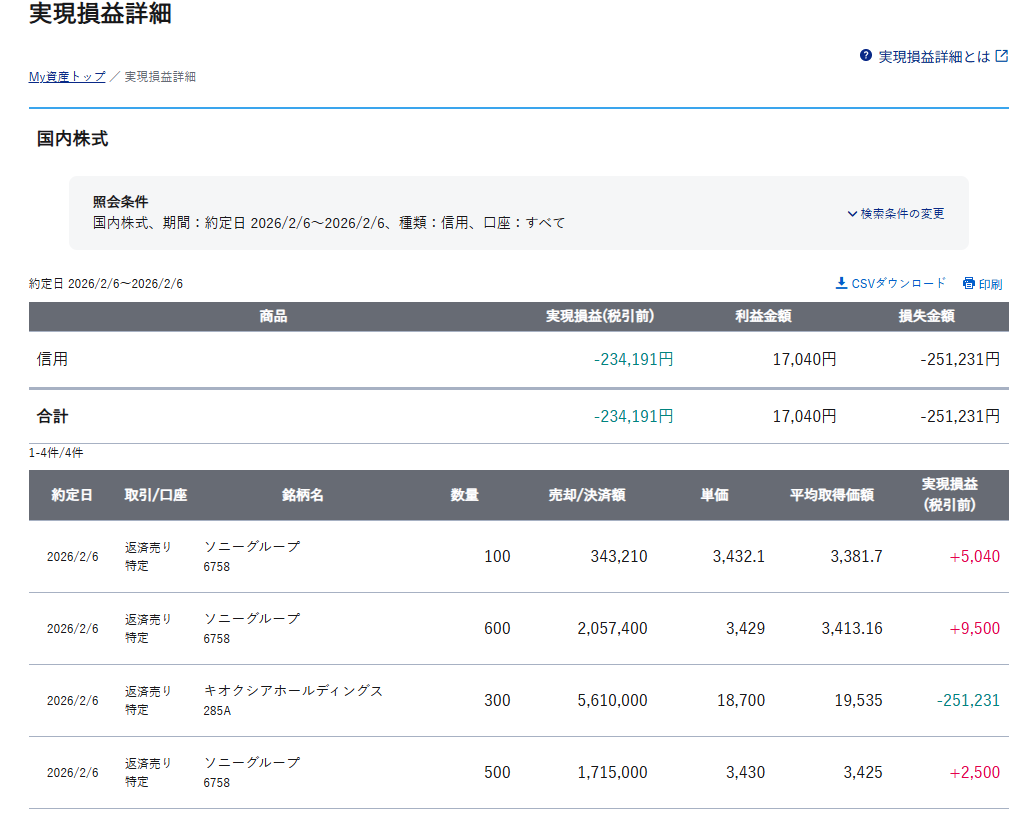Select the ソニーグループ row with quantity 600
The width and height of the screenshot is (1034, 821).
point(252,619)
